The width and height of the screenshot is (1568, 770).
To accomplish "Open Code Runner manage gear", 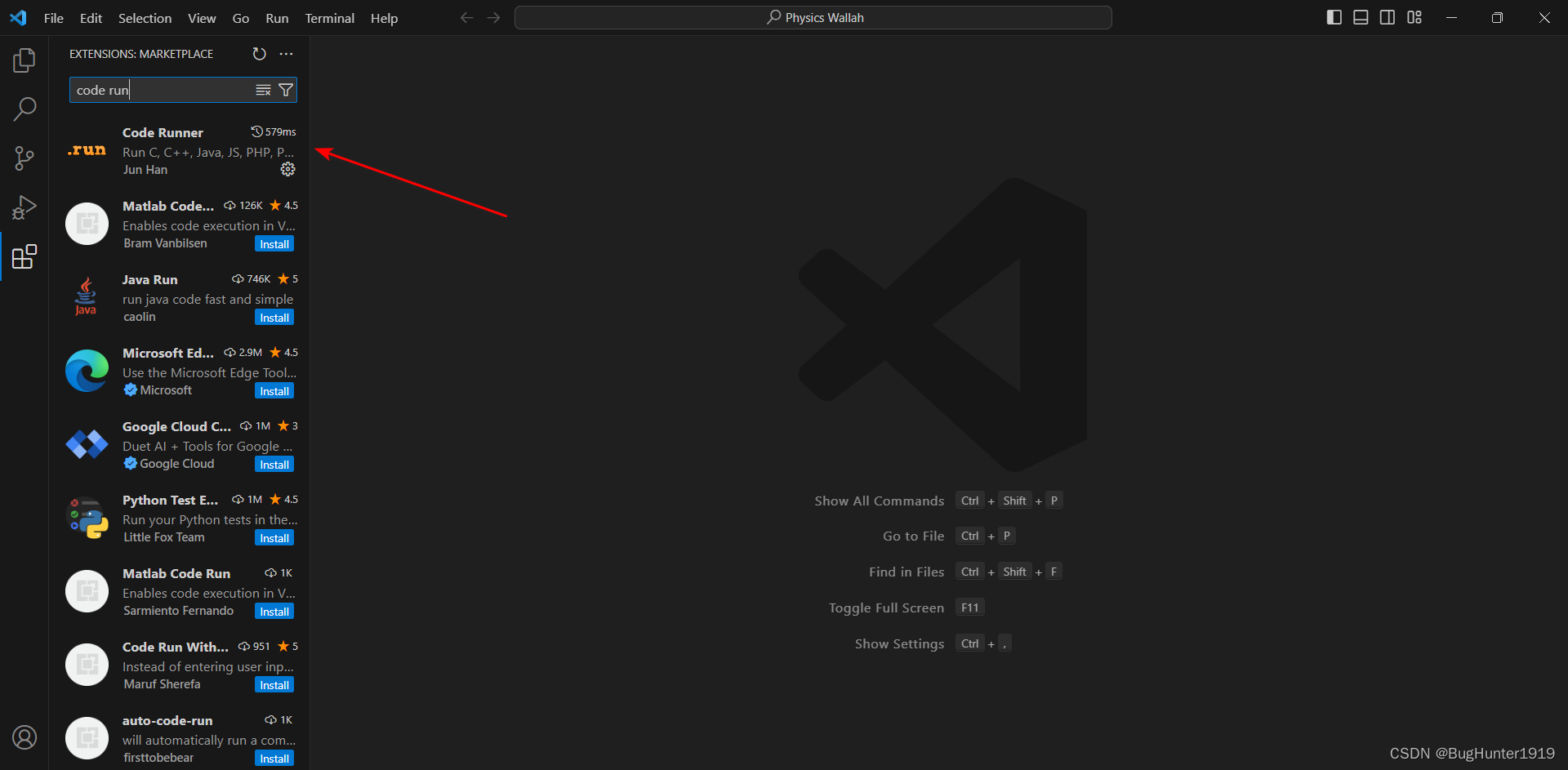I will [287, 169].
